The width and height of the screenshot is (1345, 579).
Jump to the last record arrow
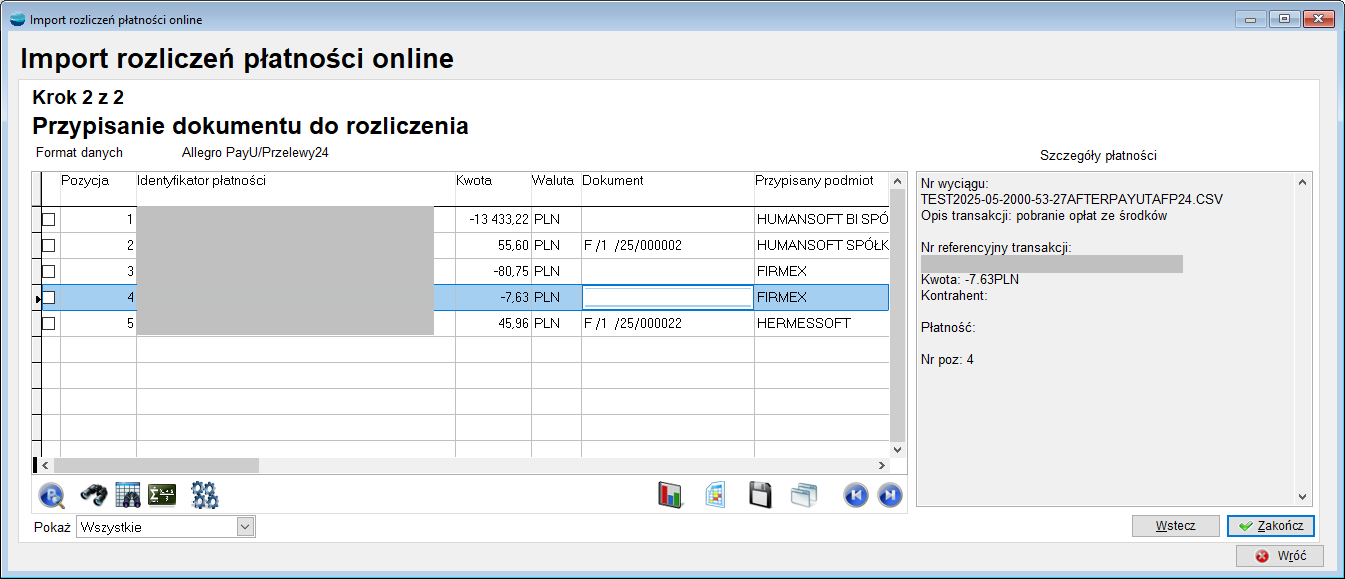pos(890,495)
